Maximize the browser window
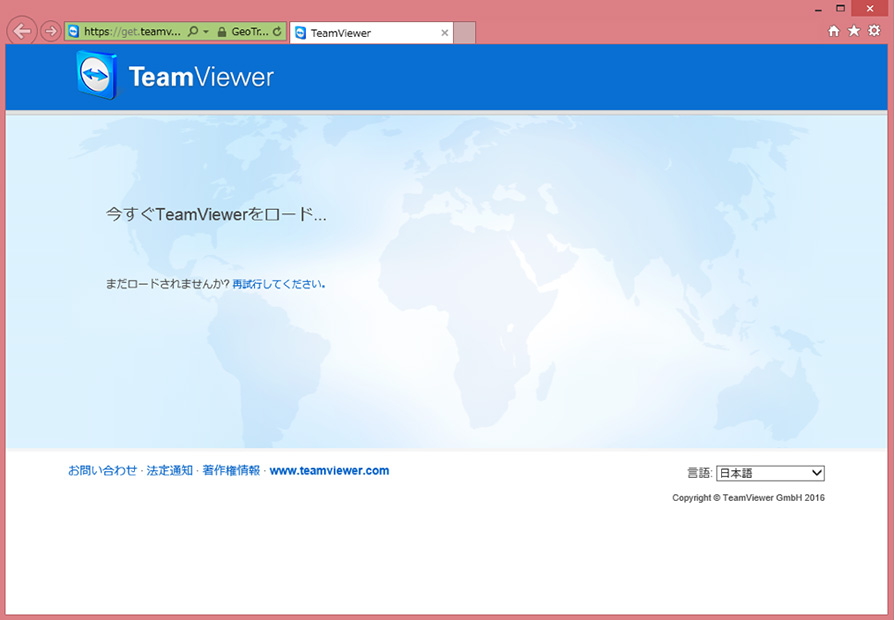 (840, 9)
